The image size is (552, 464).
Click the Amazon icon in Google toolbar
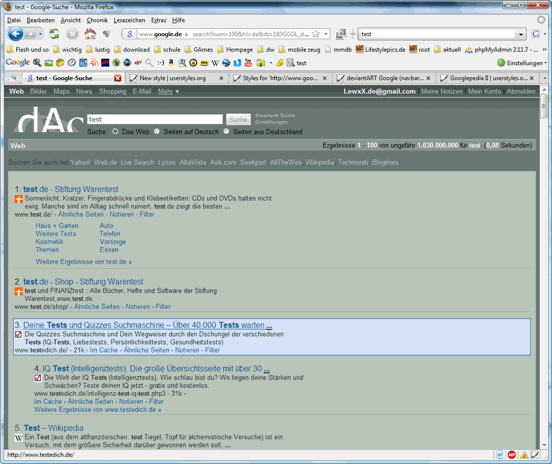(171, 63)
